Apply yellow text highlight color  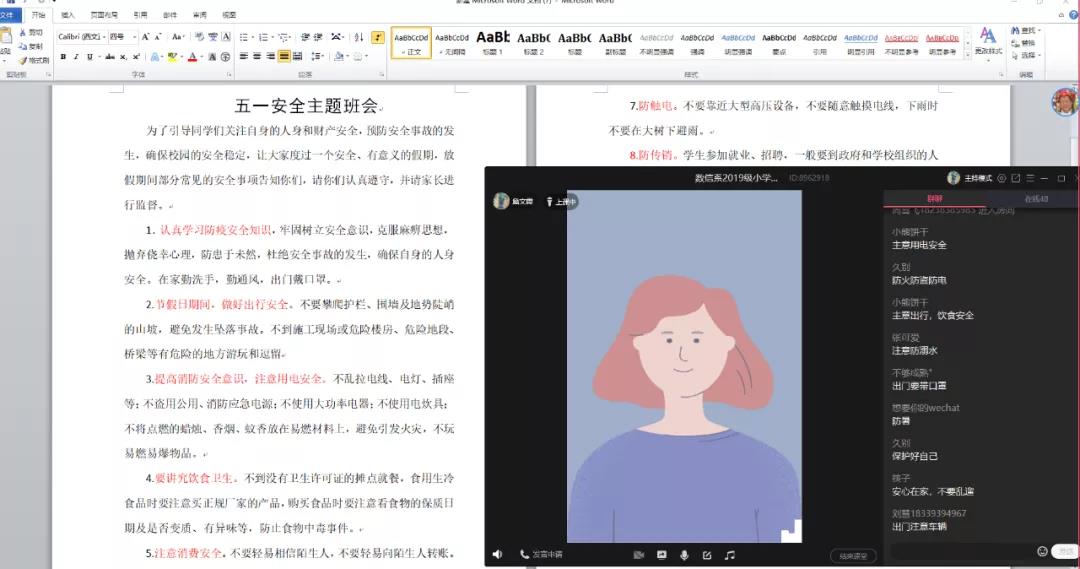pos(172,56)
